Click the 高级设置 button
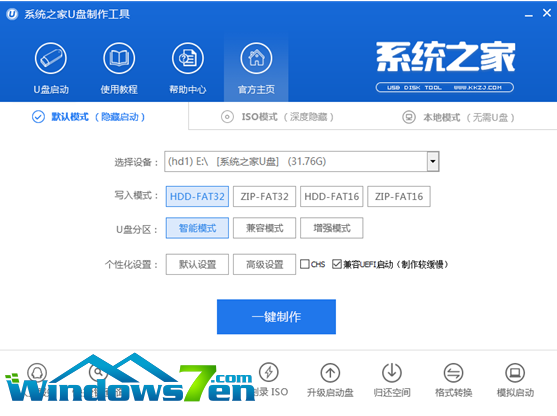 click(264, 264)
